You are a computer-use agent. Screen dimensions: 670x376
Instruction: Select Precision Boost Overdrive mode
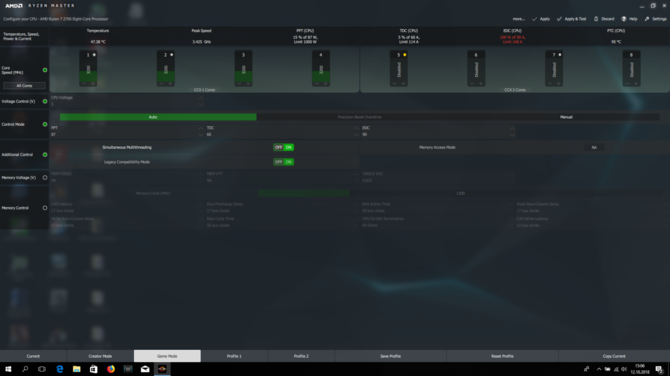coord(359,117)
